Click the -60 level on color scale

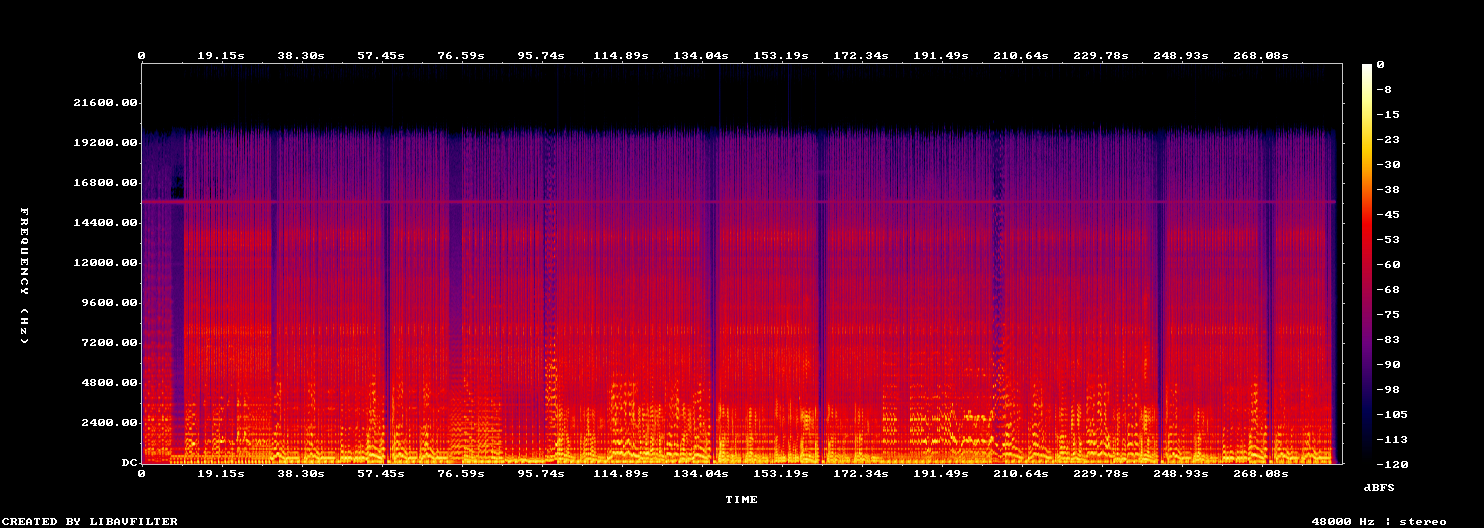(1388, 265)
